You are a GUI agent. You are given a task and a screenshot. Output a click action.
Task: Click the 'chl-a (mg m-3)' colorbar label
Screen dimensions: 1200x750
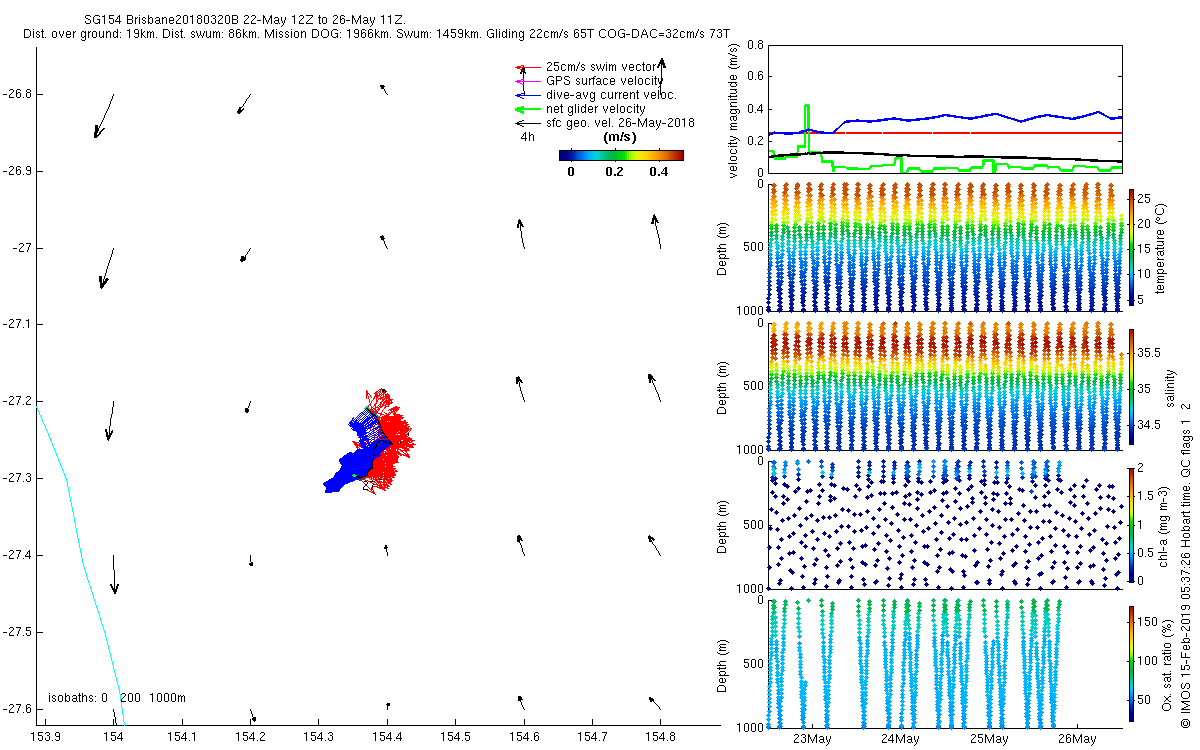[x=1164, y=524]
